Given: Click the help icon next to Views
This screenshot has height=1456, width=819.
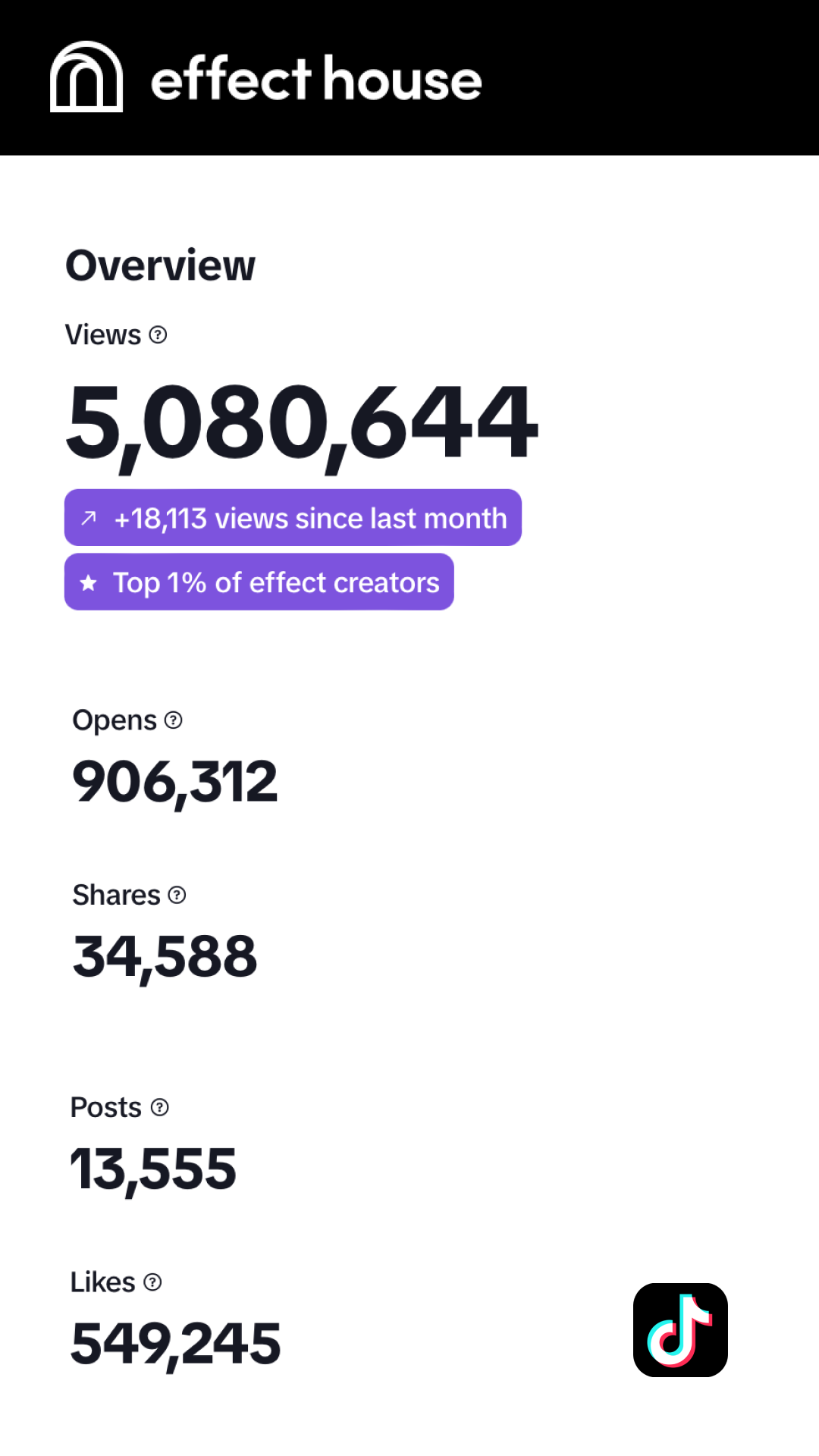Looking at the screenshot, I should click(x=158, y=334).
